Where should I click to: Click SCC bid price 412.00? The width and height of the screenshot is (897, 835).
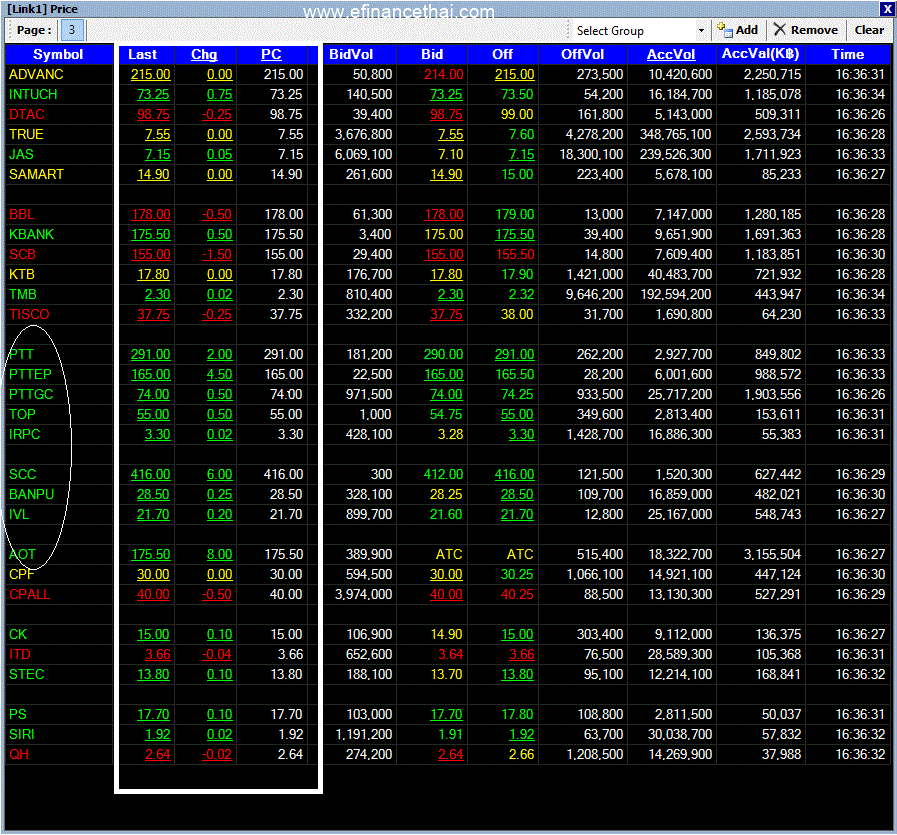(x=443, y=475)
